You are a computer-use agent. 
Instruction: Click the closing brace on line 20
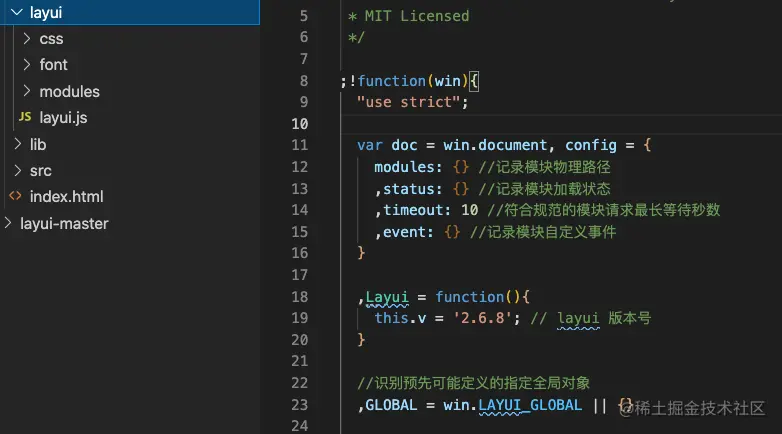pyautogui.click(x=361, y=340)
